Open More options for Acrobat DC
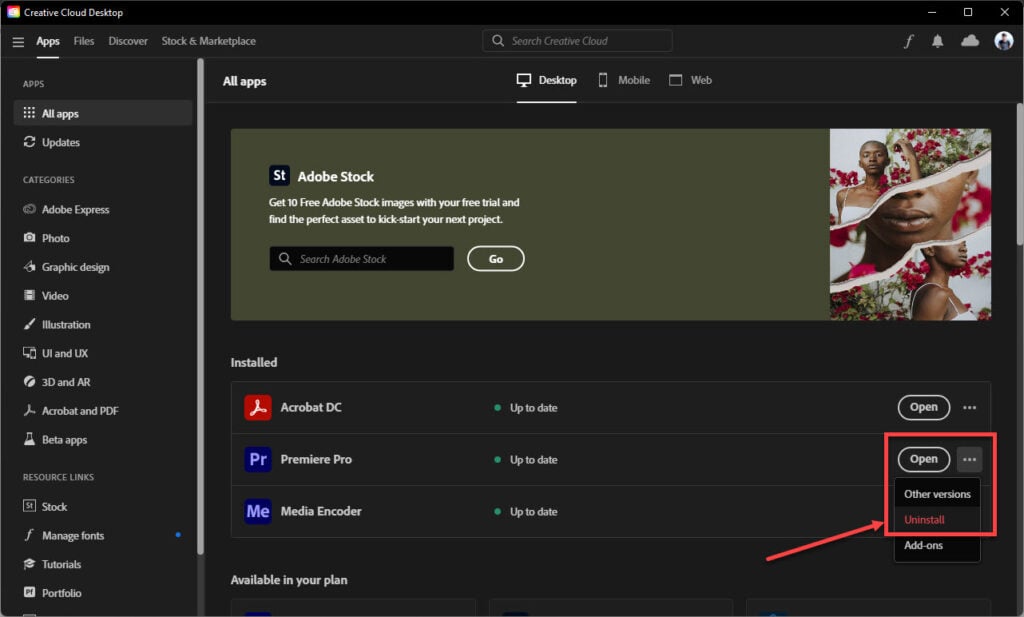 point(969,407)
